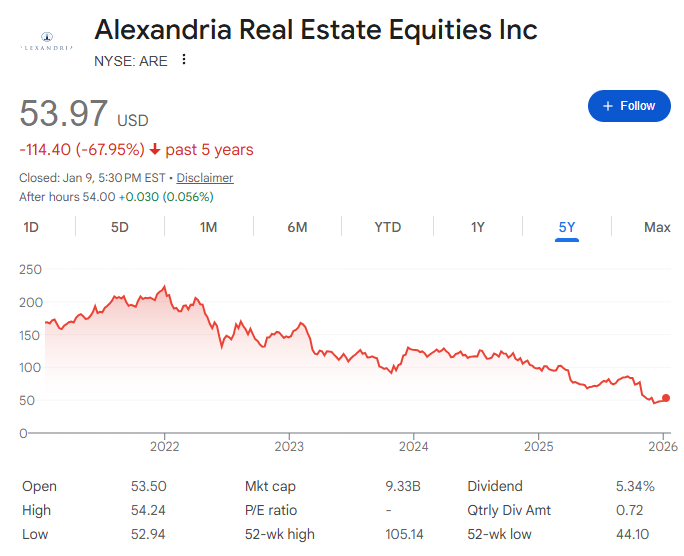Image resolution: width=684 pixels, height=556 pixels.
Task: Select the 1D time range tab
Action: click(31, 227)
